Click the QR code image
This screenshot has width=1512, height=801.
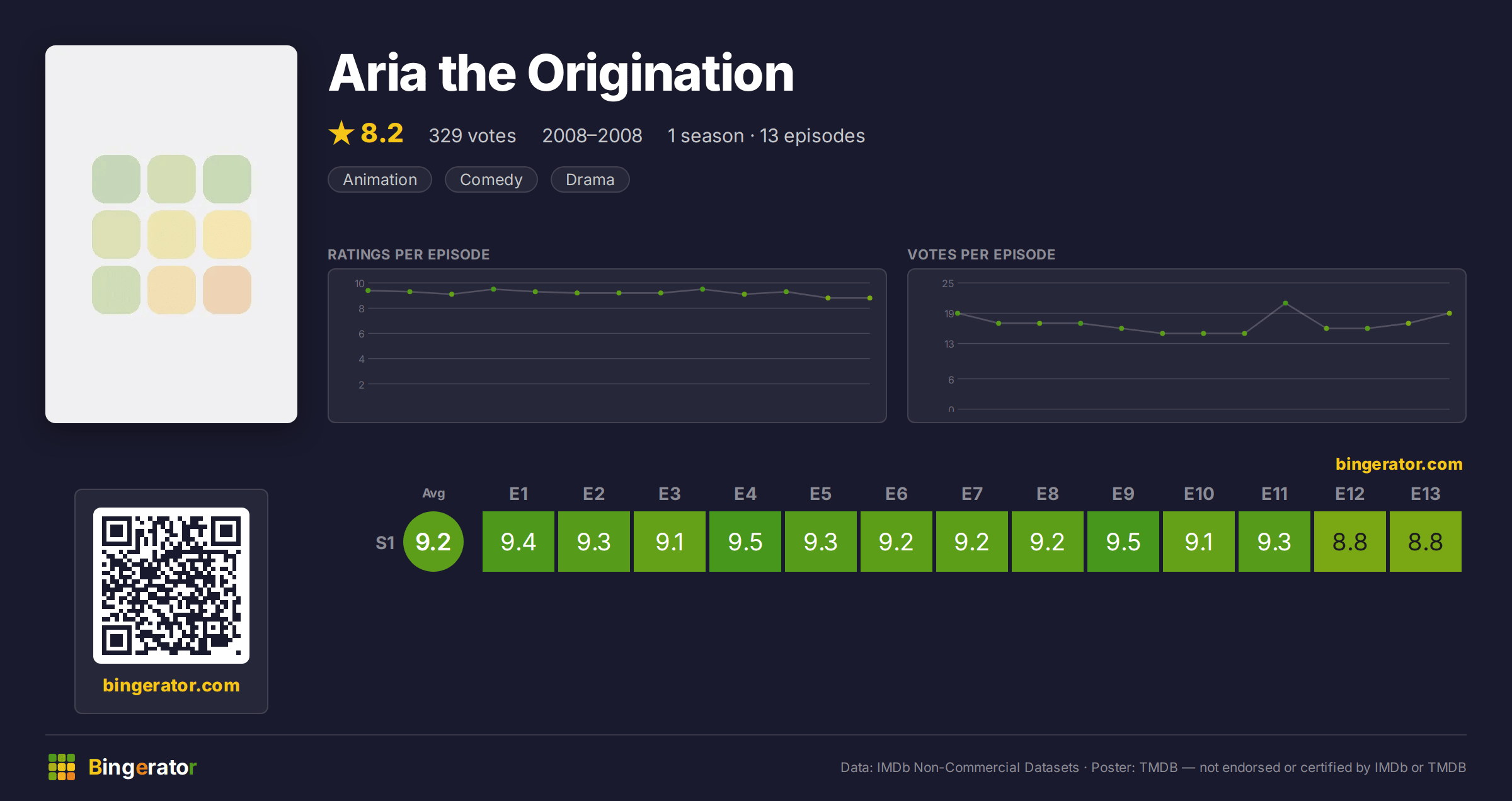[171, 586]
